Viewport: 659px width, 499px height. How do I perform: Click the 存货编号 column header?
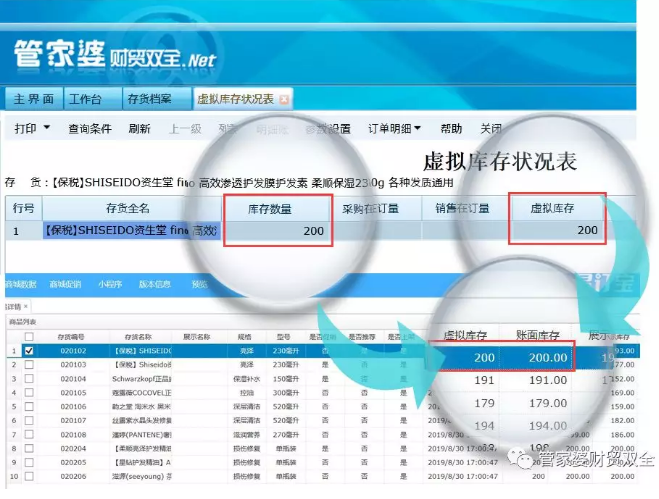[x=71, y=337]
